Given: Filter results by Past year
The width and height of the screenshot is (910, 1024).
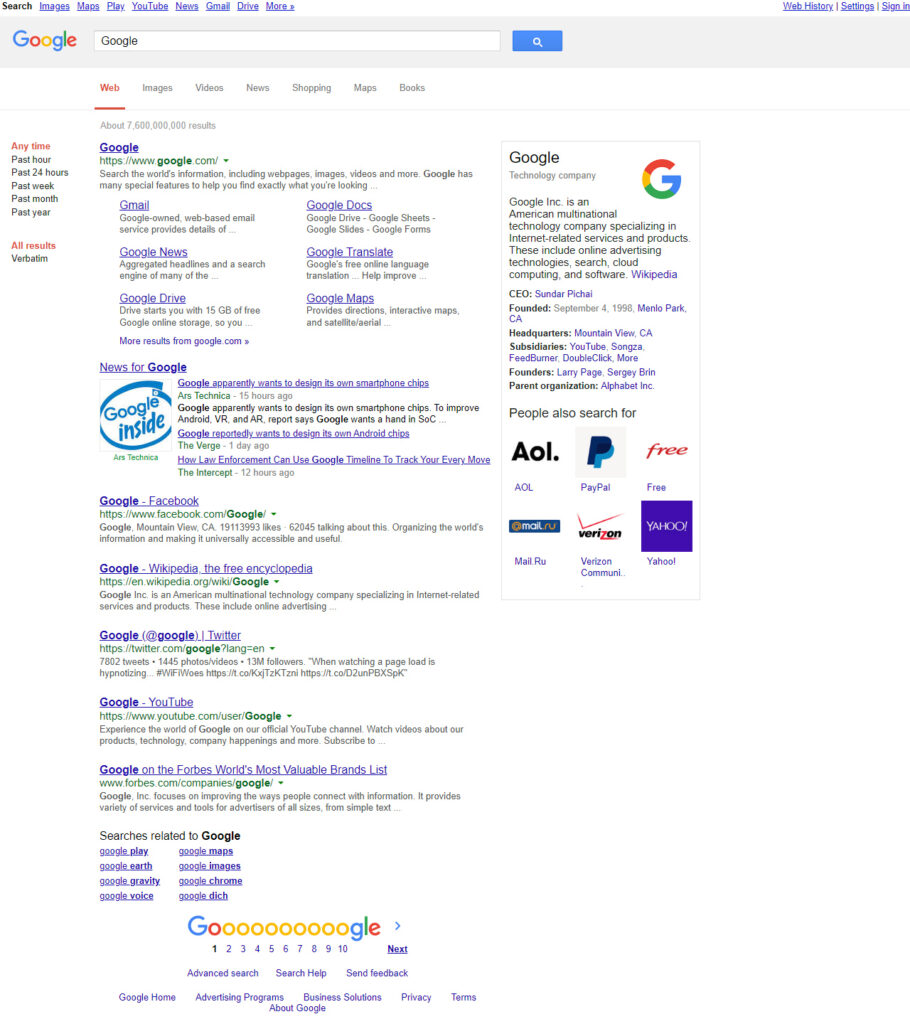Looking at the screenshot, I should [31, 212].
